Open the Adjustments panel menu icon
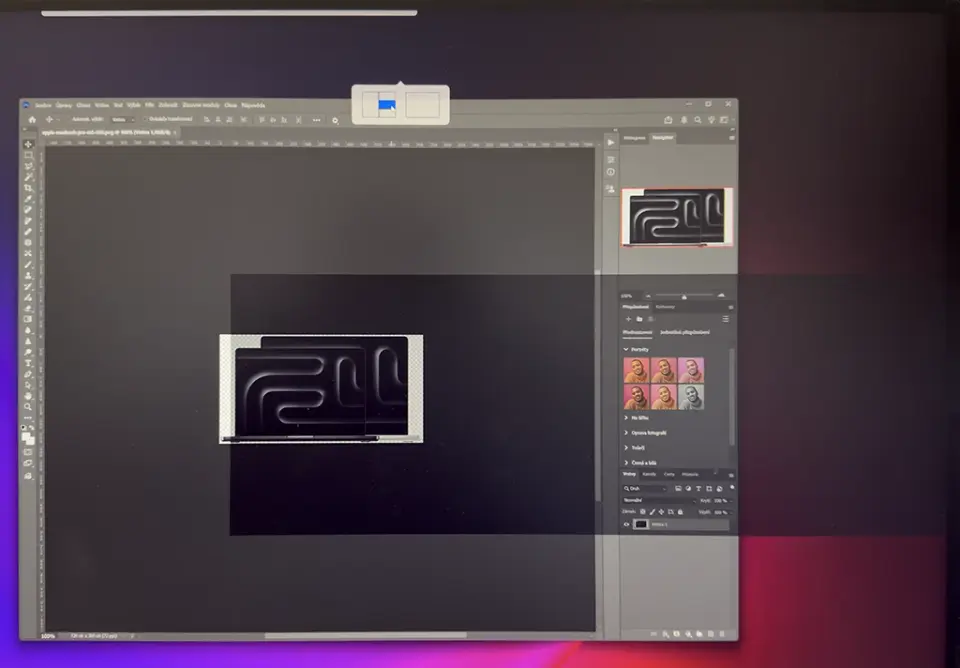The width and height of the screenshot is (960, 668). coord(725,318)
